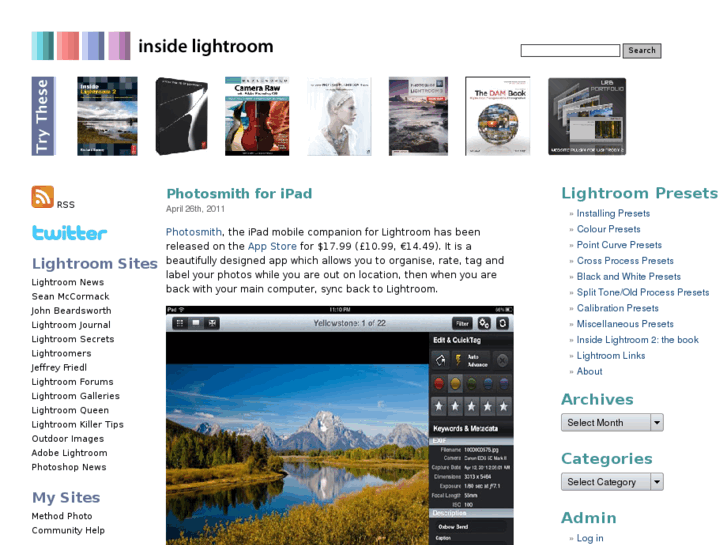Click the Search button

click(642, 51)
